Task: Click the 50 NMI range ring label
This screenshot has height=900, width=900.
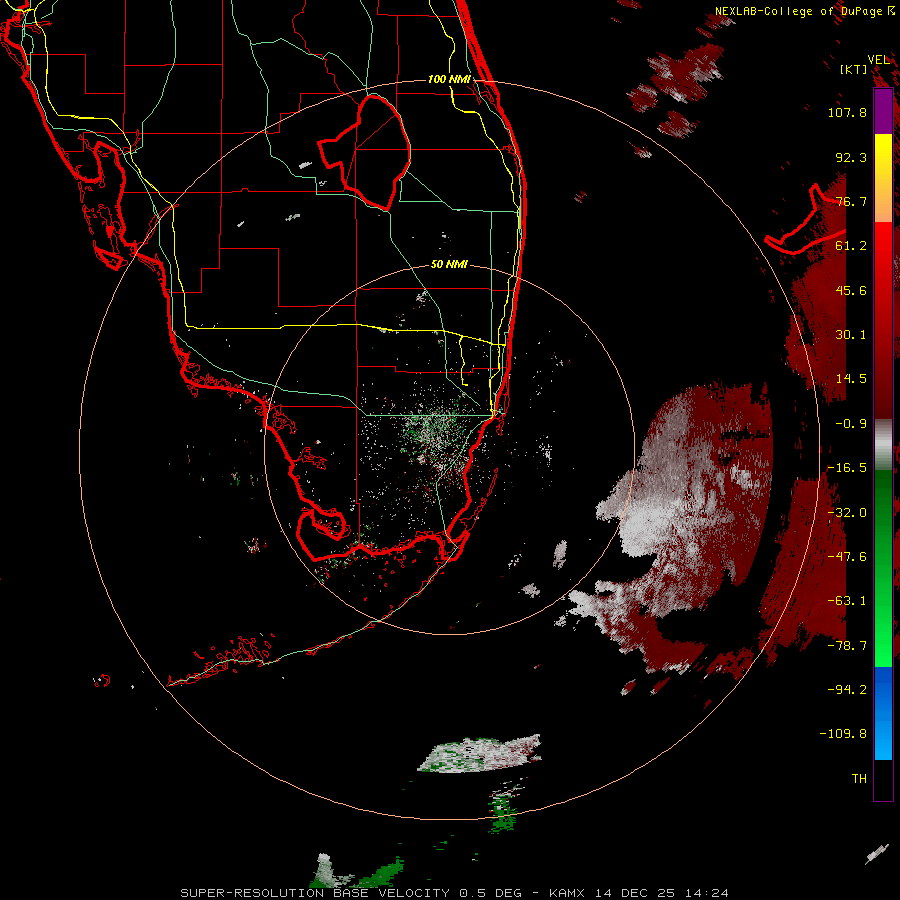Action: pos(449,265)
